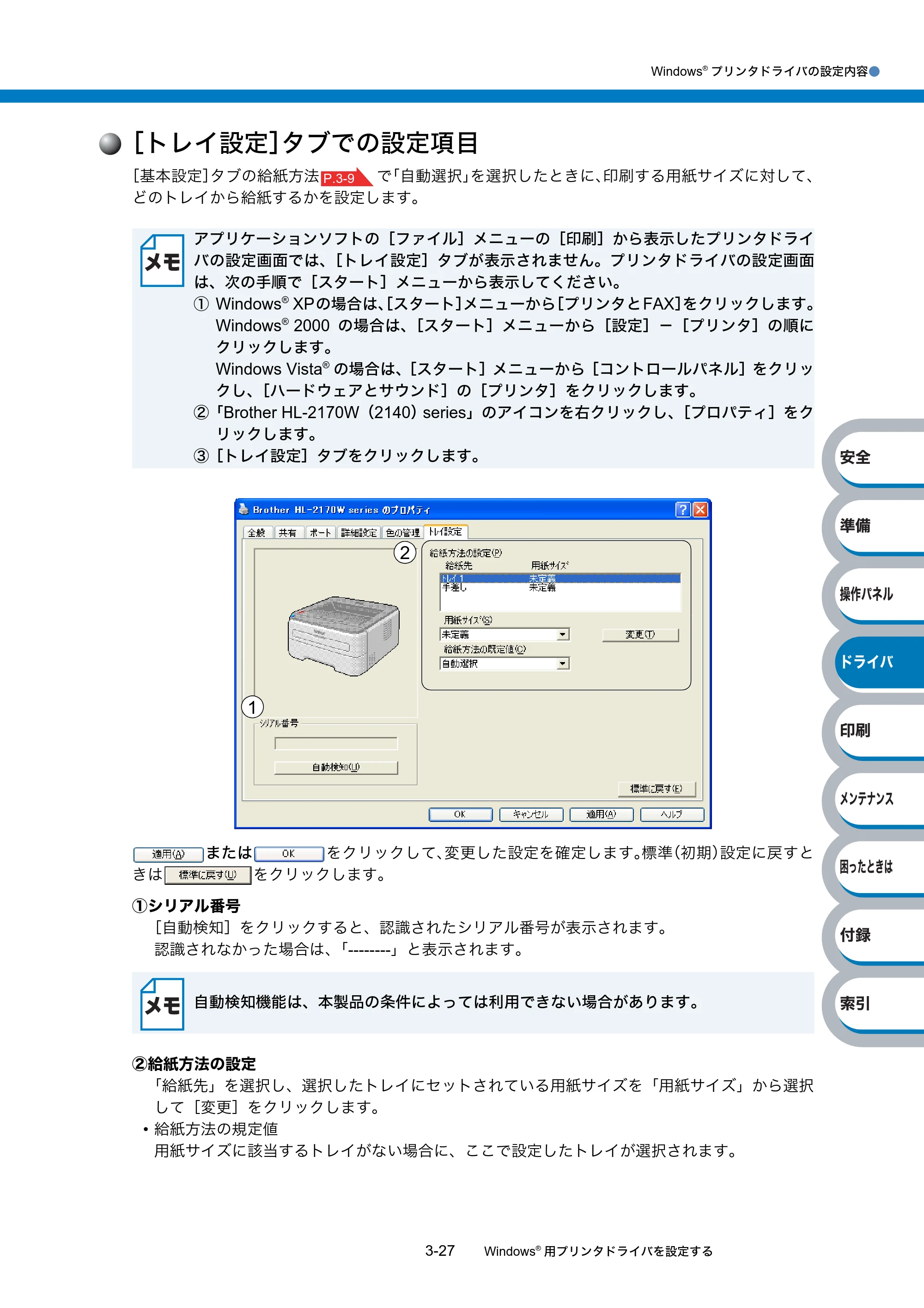Screen dimensions: 924x1308
Task: Click the 自動検知(U) button
Action: point(336,767)
